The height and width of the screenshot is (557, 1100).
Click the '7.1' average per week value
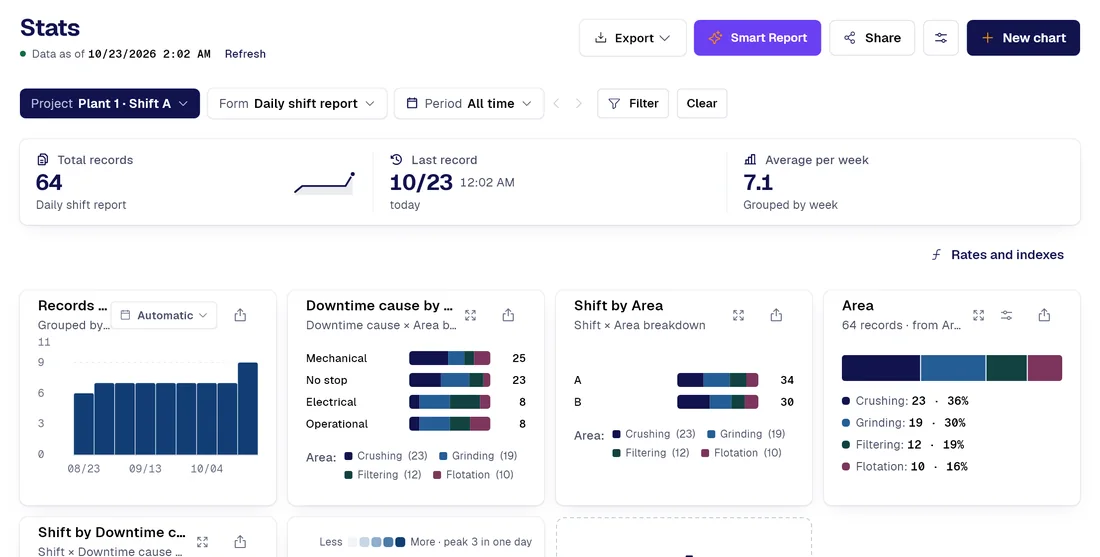[758, 182]
